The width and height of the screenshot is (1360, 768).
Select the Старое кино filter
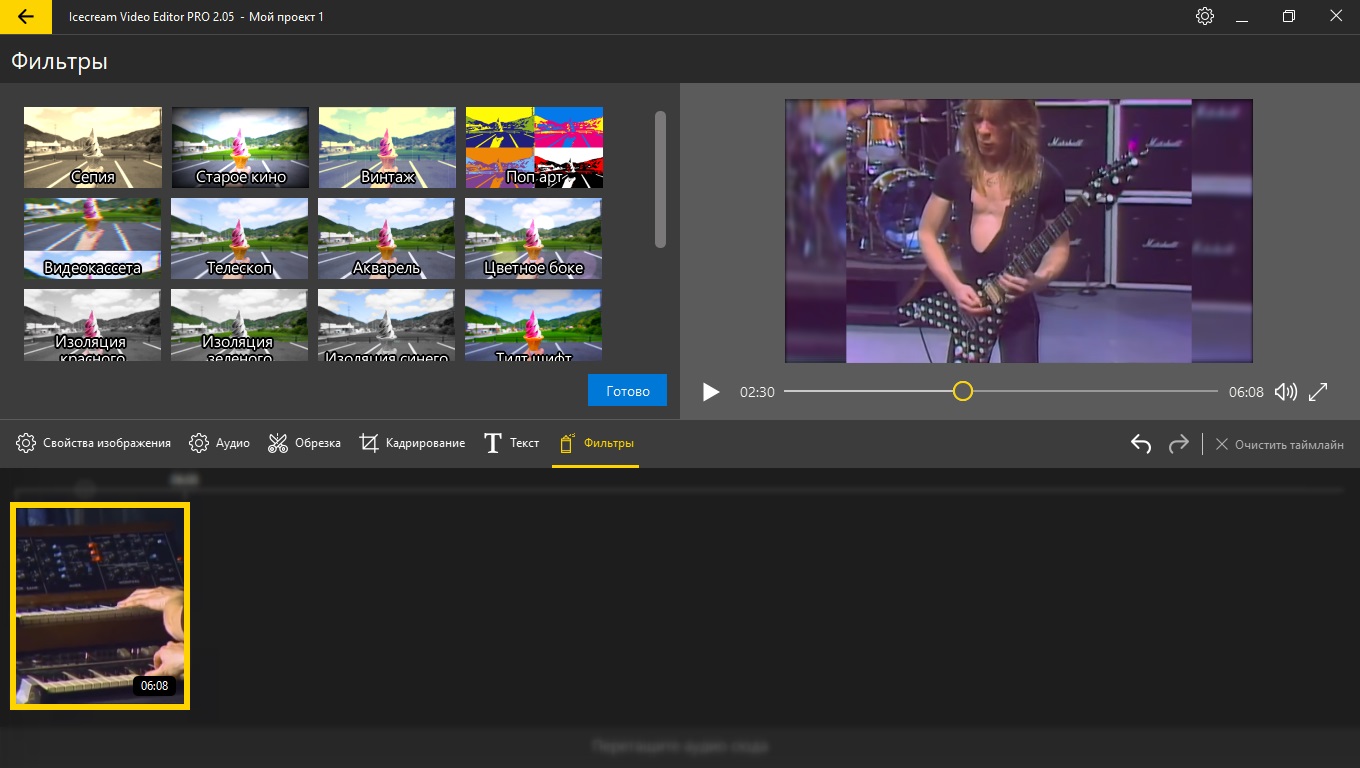[240, 147]
